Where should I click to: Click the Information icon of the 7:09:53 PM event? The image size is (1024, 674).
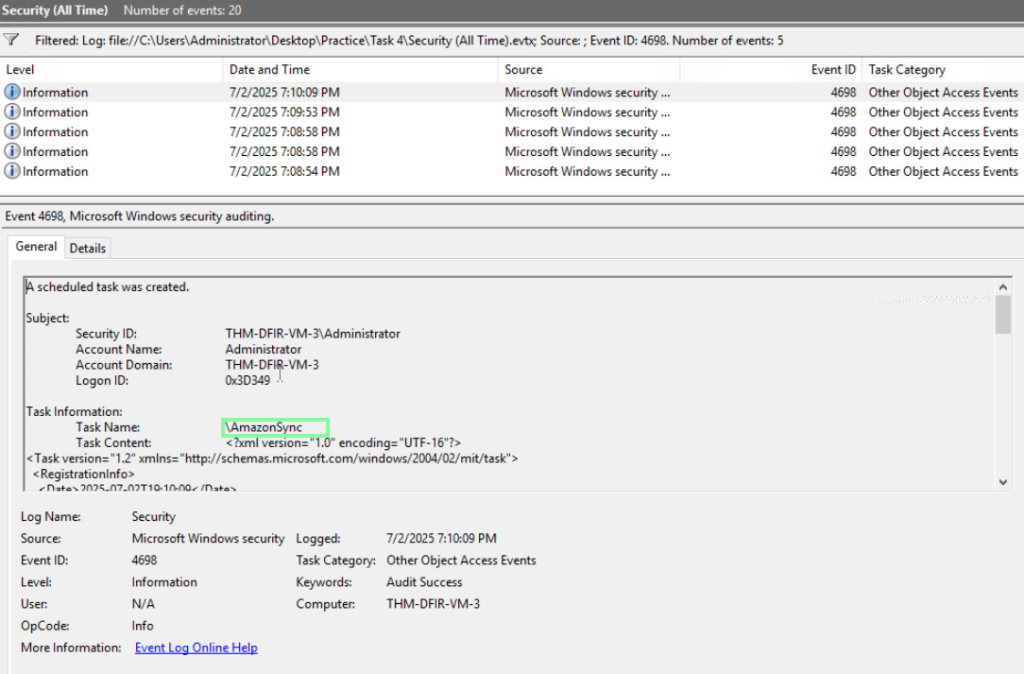click(x=13, y=112)
